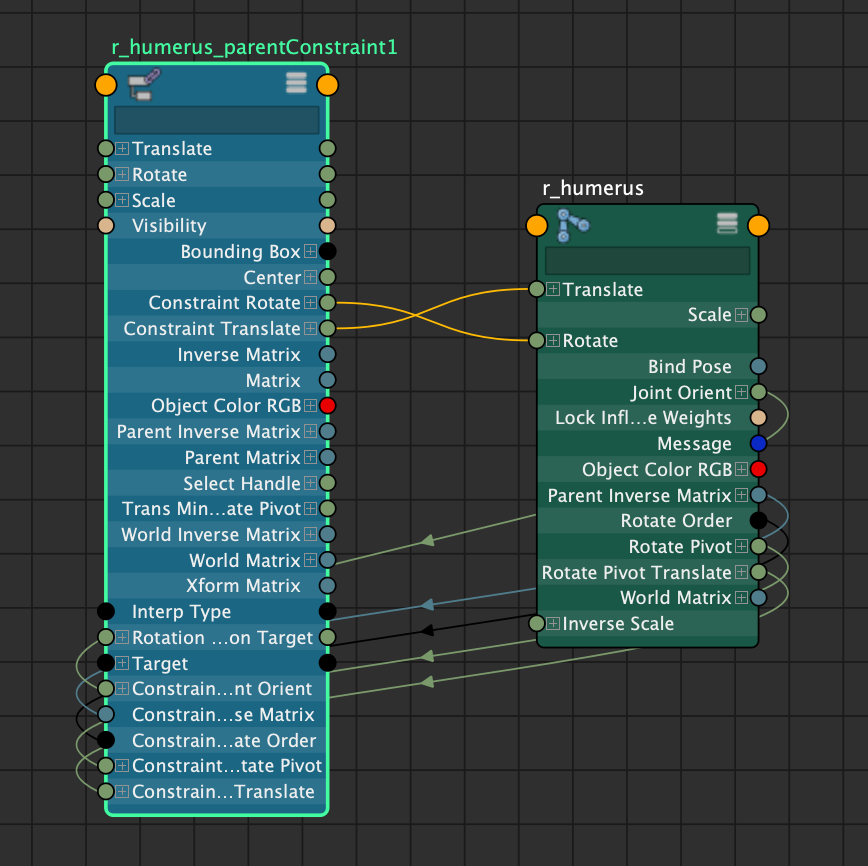The image size is (868, 866).
Task: Expand Joint Orient attribute
Action: tap(741, 392)
